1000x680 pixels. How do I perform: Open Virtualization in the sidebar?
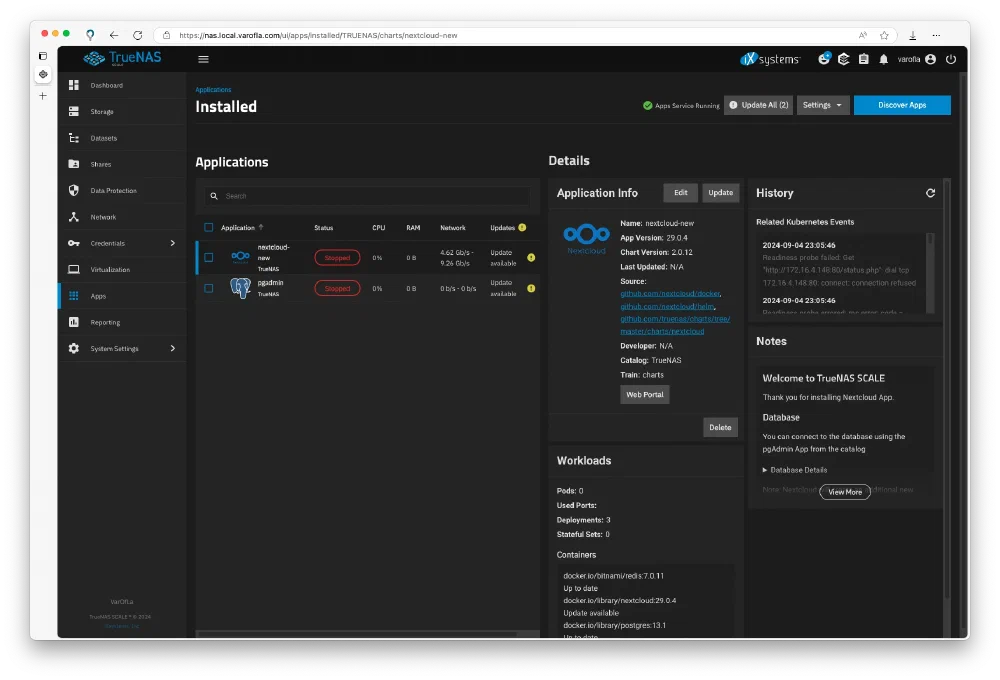click(110, 270)
